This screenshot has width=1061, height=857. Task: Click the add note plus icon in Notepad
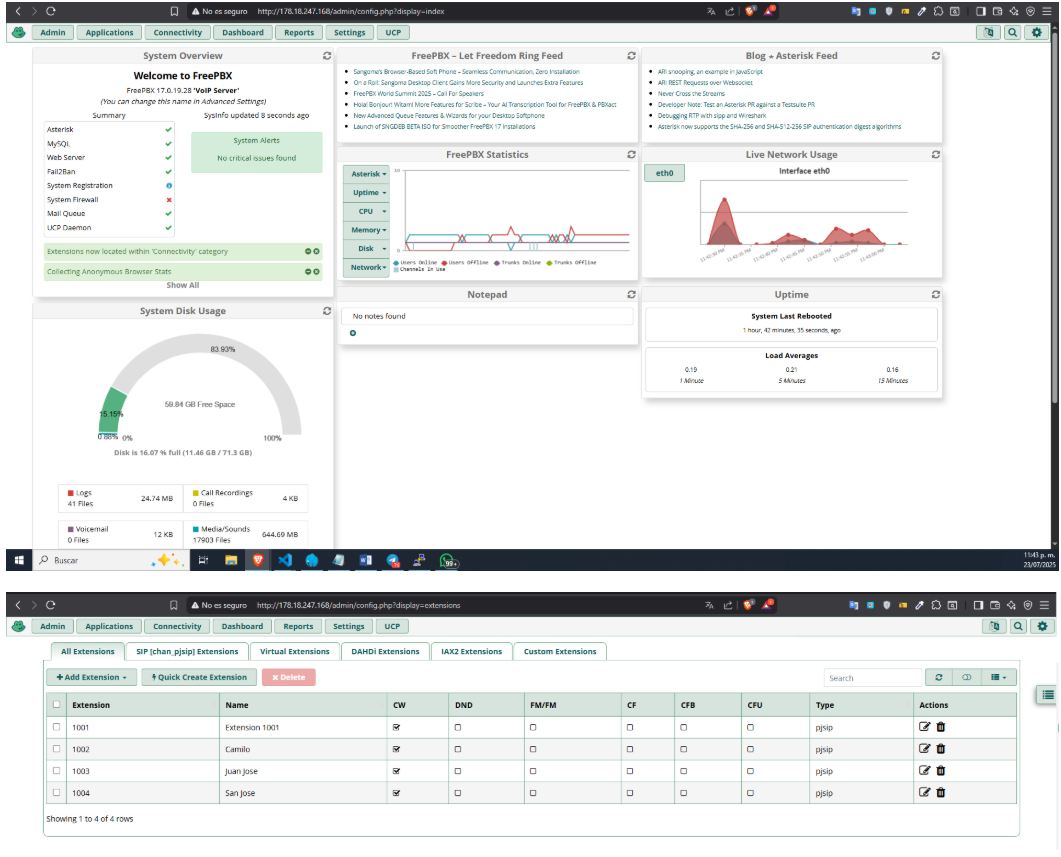(x=353, y=333)
